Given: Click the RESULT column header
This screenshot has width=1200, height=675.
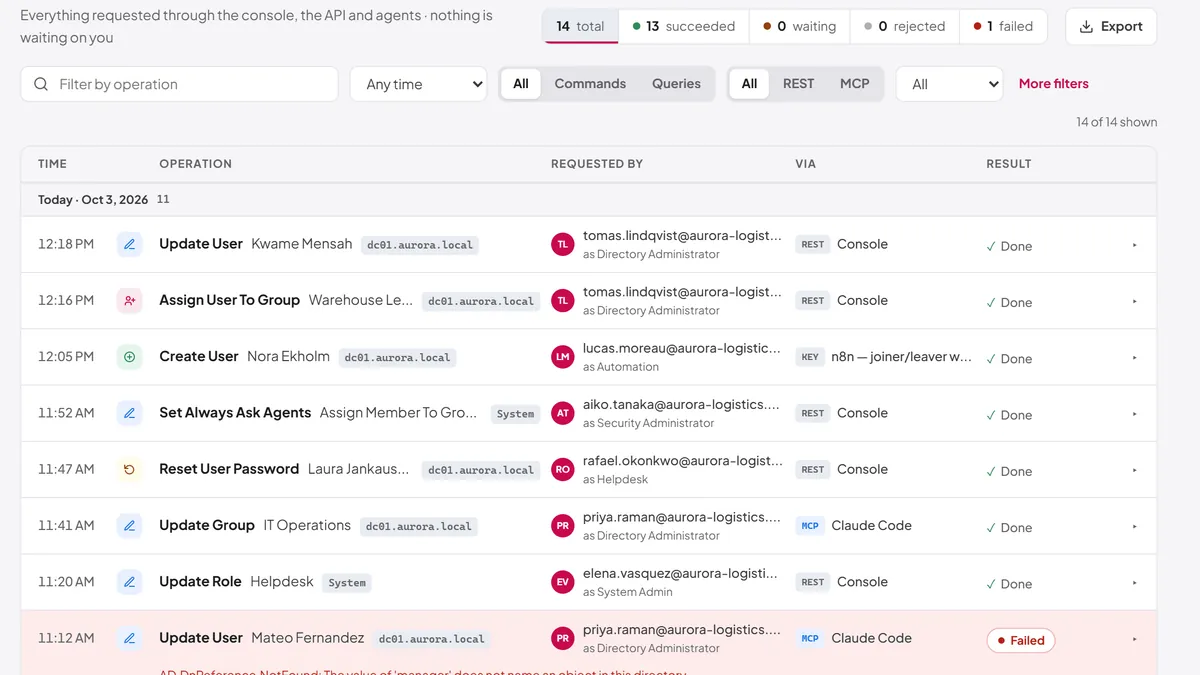Looking at the screenshot, I should click(x=1008, y=164).
